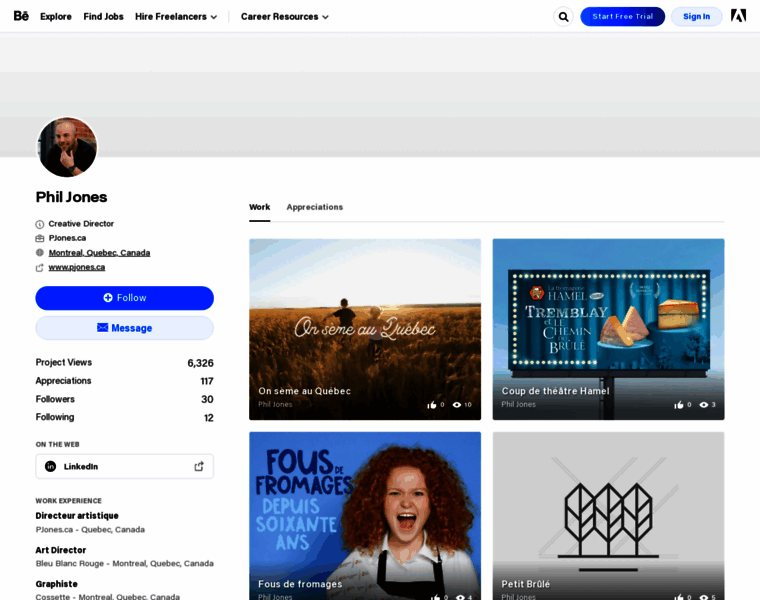Click views eye icon on Coup de théâtre Hamel

704,405
